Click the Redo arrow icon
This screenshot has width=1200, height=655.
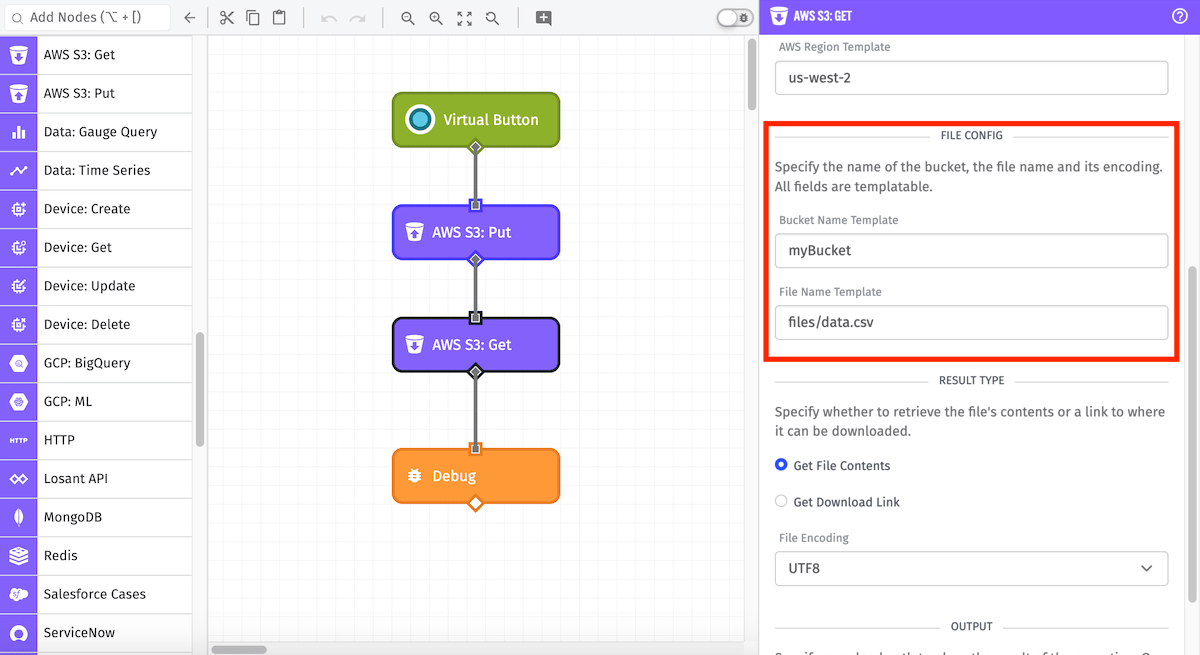(357, 18)
